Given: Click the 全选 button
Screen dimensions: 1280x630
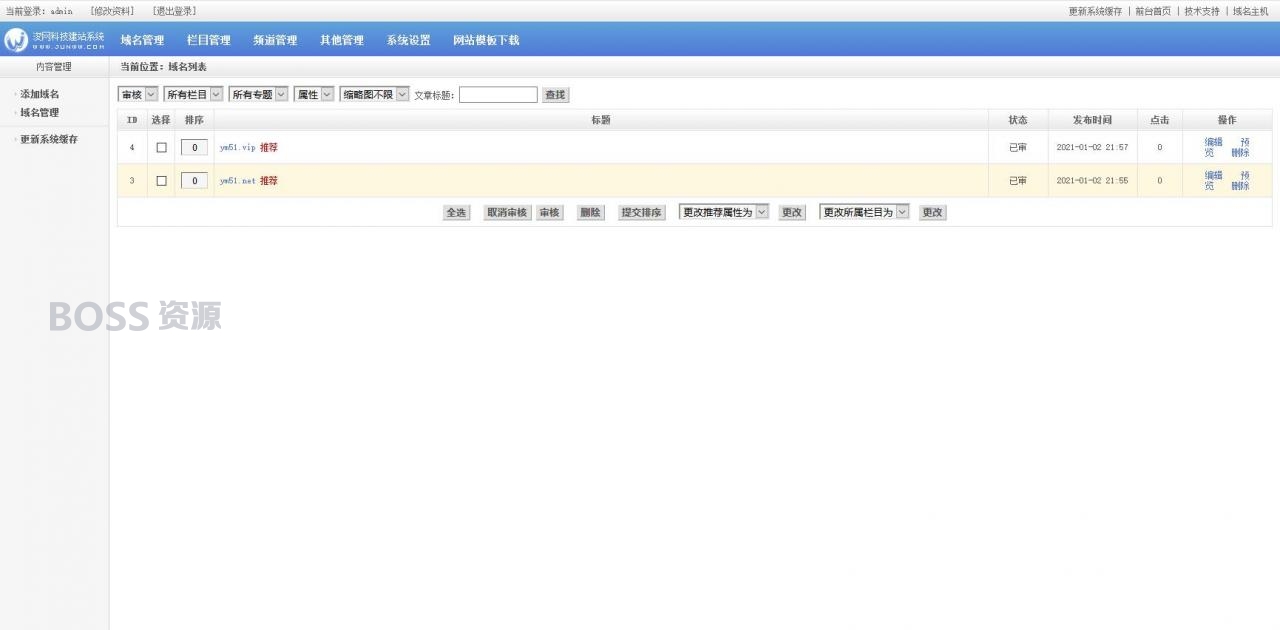Looking at the screenshot, I should (x=456, y=213).
